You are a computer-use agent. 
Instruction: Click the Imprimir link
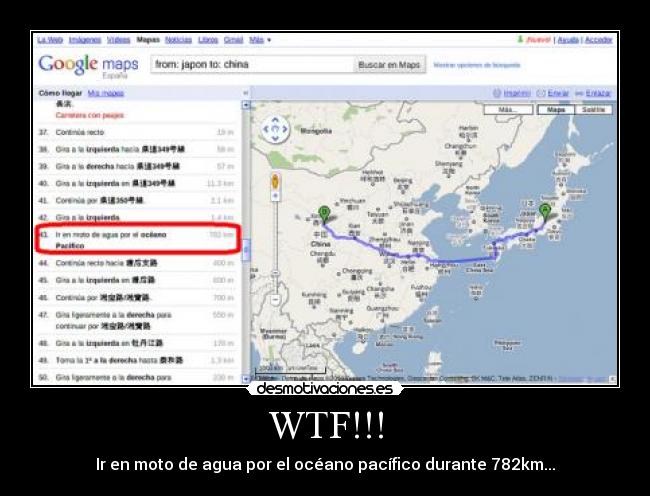(517, 93)
